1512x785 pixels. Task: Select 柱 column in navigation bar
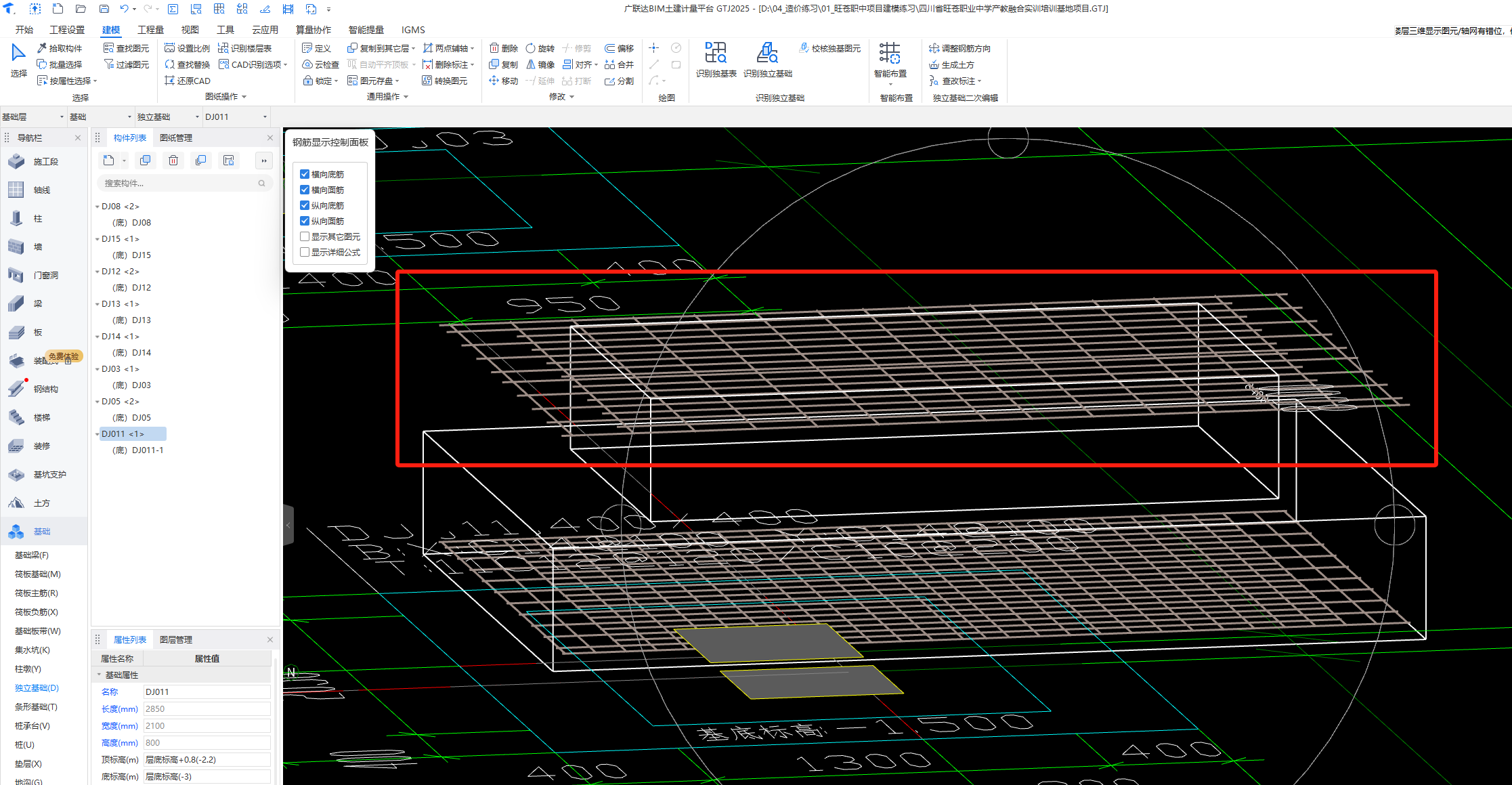pyautogui.click(x=38, y=218)
